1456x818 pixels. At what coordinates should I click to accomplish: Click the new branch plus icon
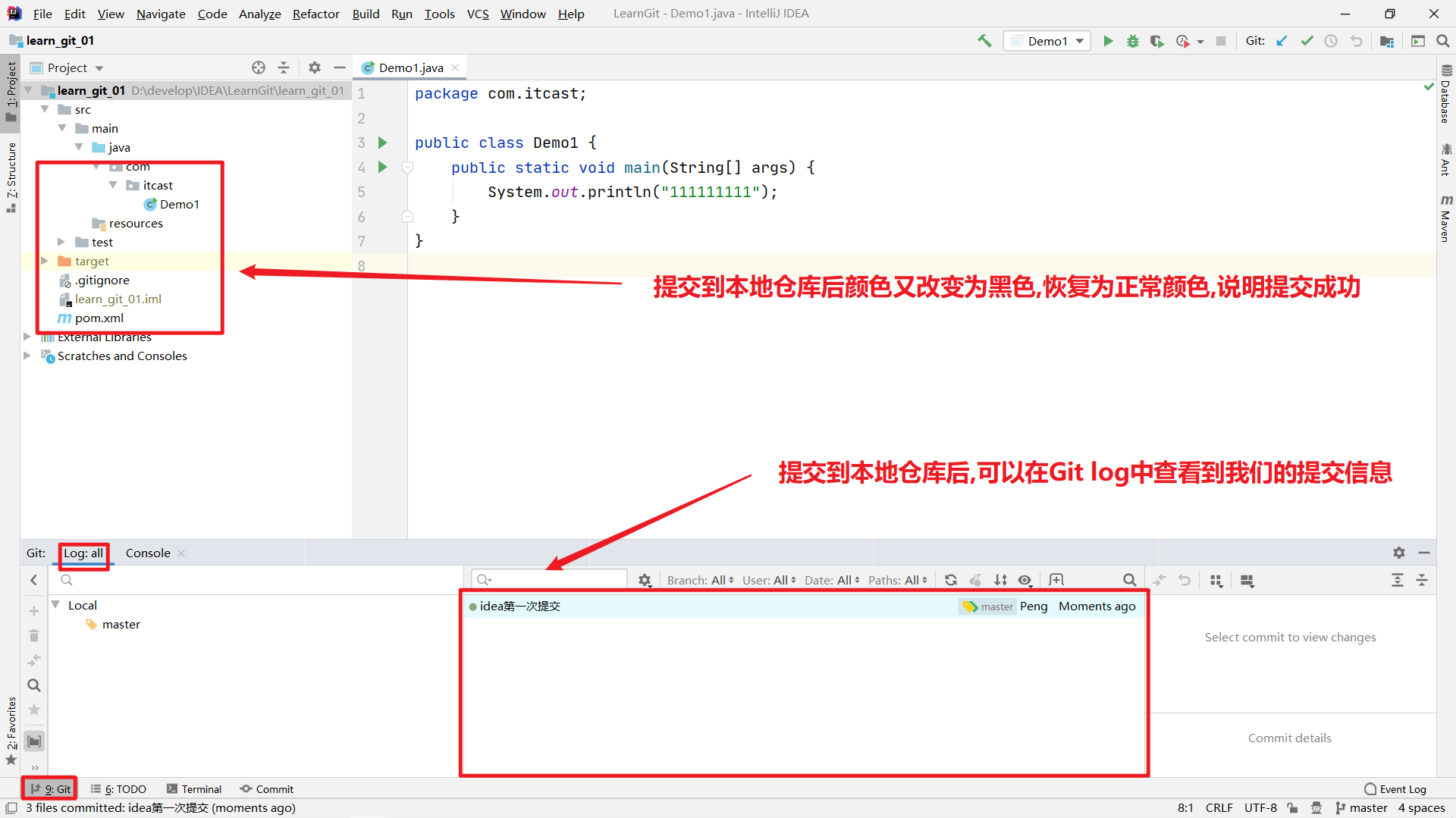click(34, 611)
